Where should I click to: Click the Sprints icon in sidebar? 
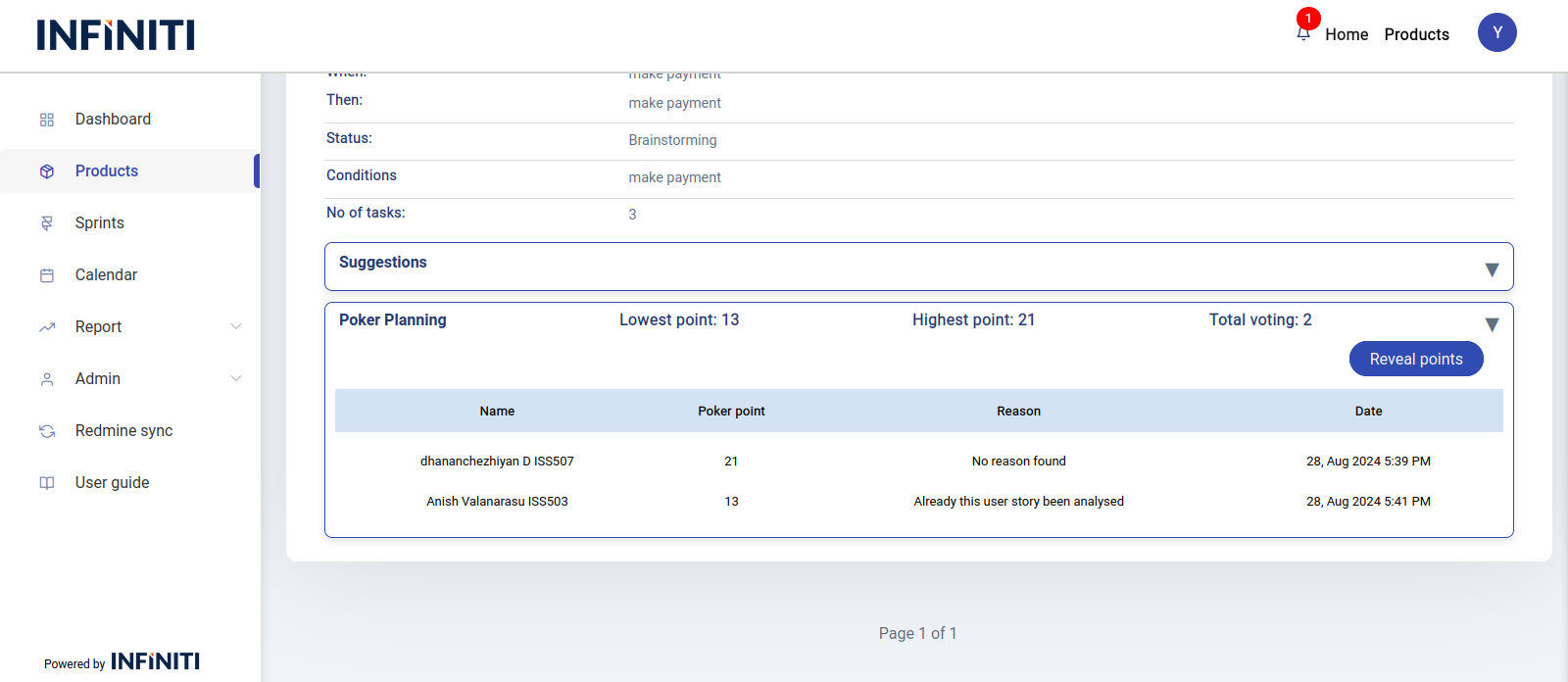[47, 223]
